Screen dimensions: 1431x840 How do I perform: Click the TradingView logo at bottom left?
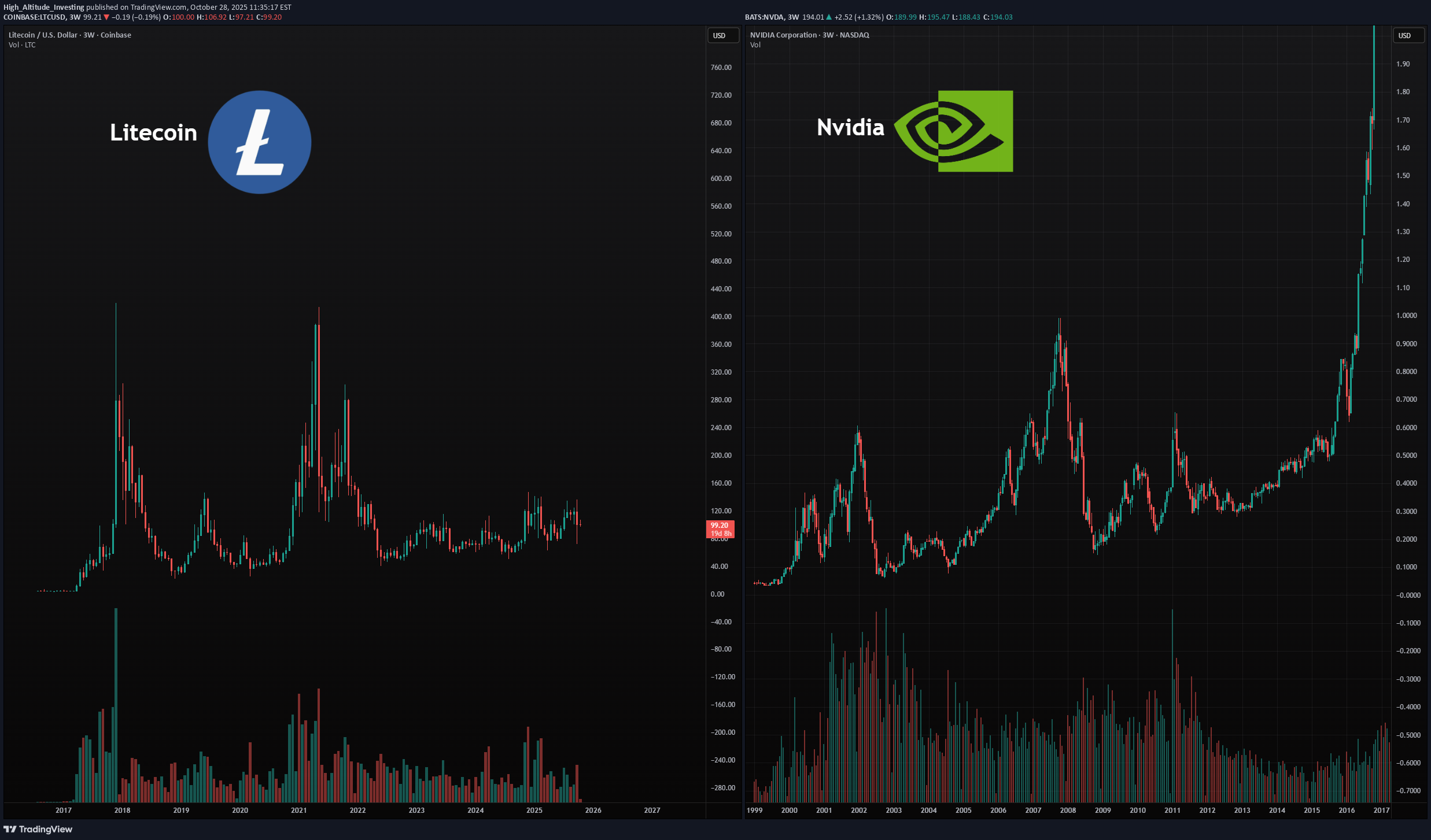(x=38, y=829)
